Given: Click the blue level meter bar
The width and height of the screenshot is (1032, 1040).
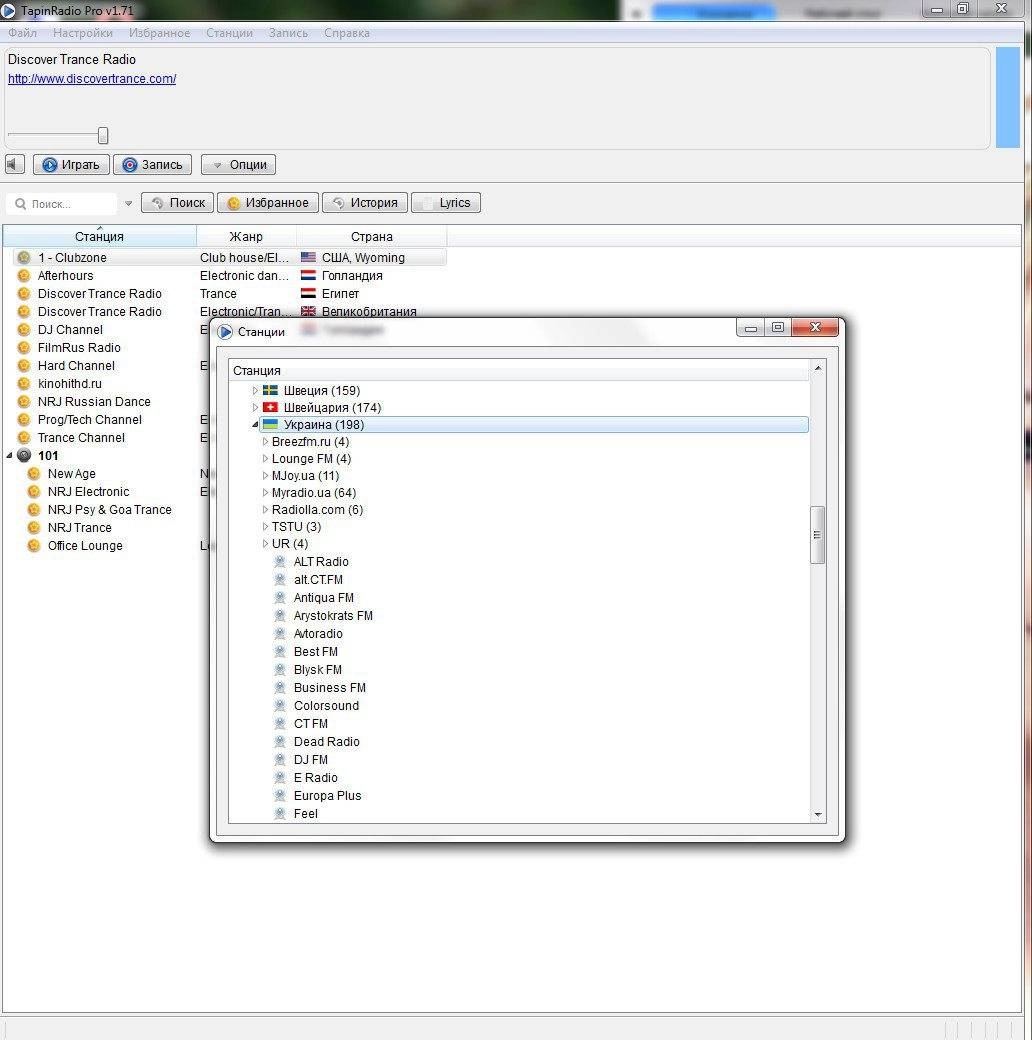Looking at the screenshot, I should click(1007, 97).
